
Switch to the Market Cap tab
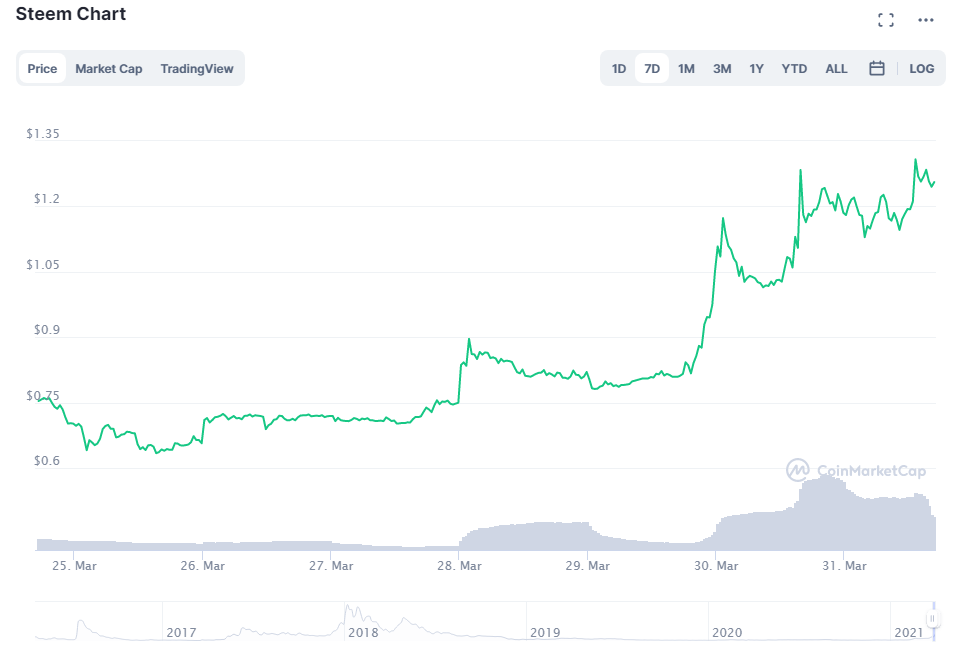tap(109, 69)
